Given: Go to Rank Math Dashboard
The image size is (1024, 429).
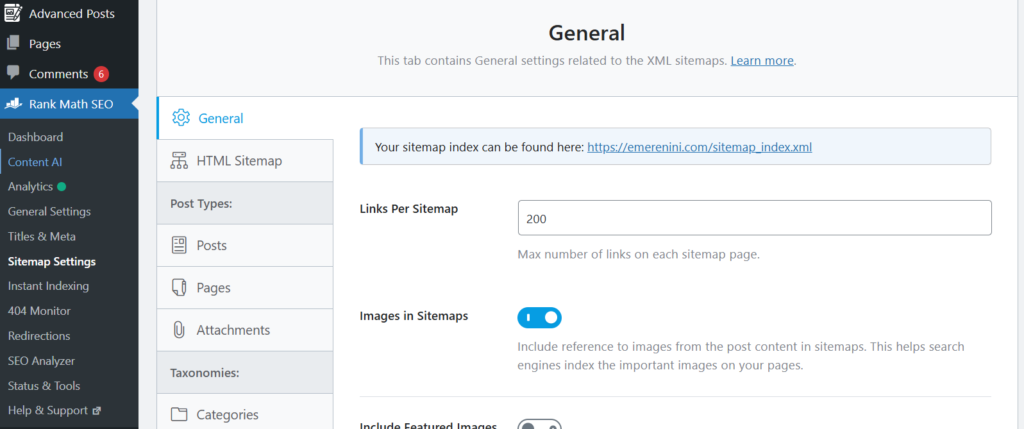Looking at the screenshot, I should coord(35,137).
